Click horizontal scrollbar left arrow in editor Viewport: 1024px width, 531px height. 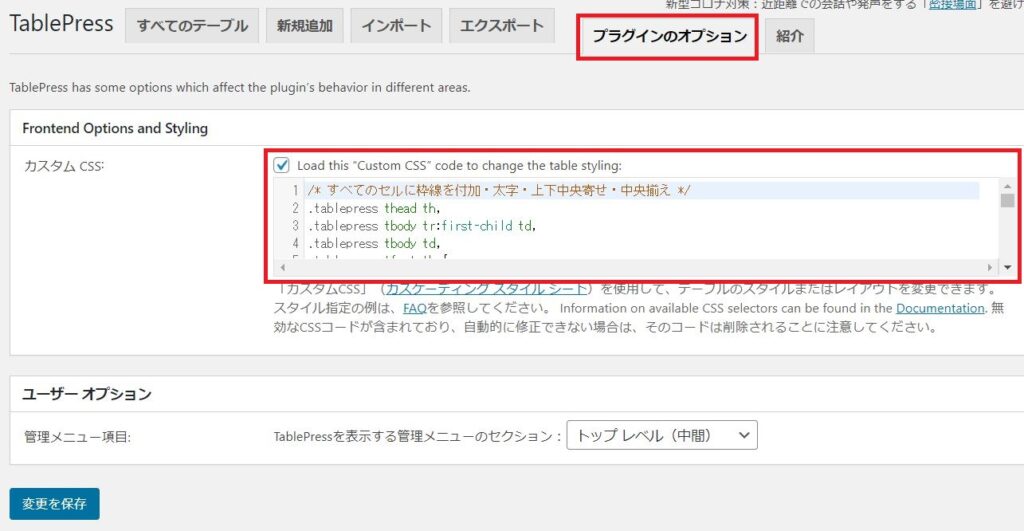click(282, 267)
